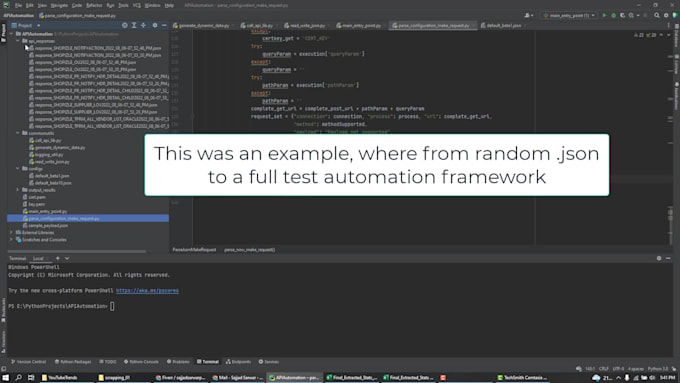Screen dimensions: 680x383
Task: Open the Services tool window
Action: (x=269, y=362)
